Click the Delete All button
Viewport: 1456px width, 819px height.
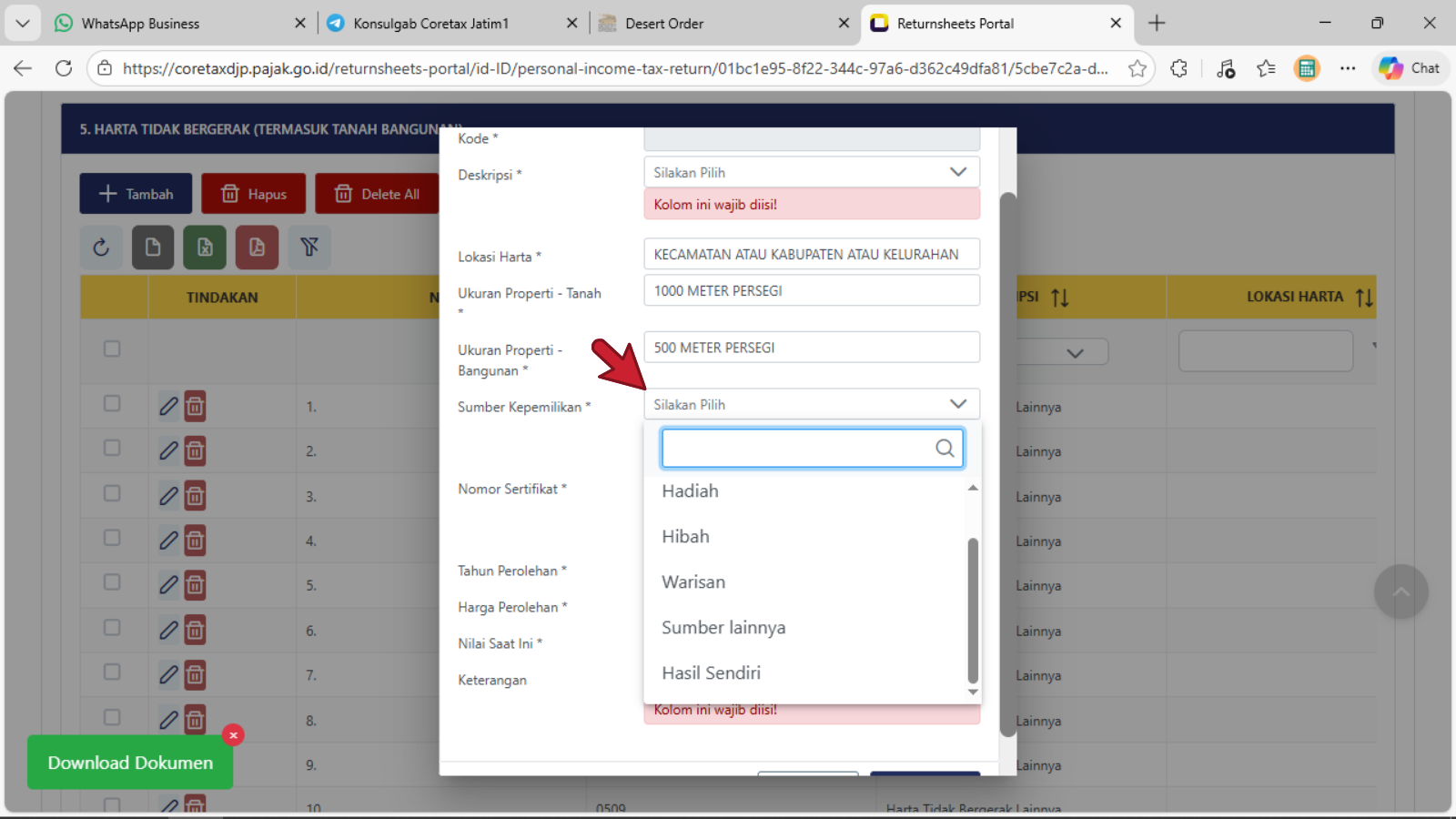tap(377, 194)
